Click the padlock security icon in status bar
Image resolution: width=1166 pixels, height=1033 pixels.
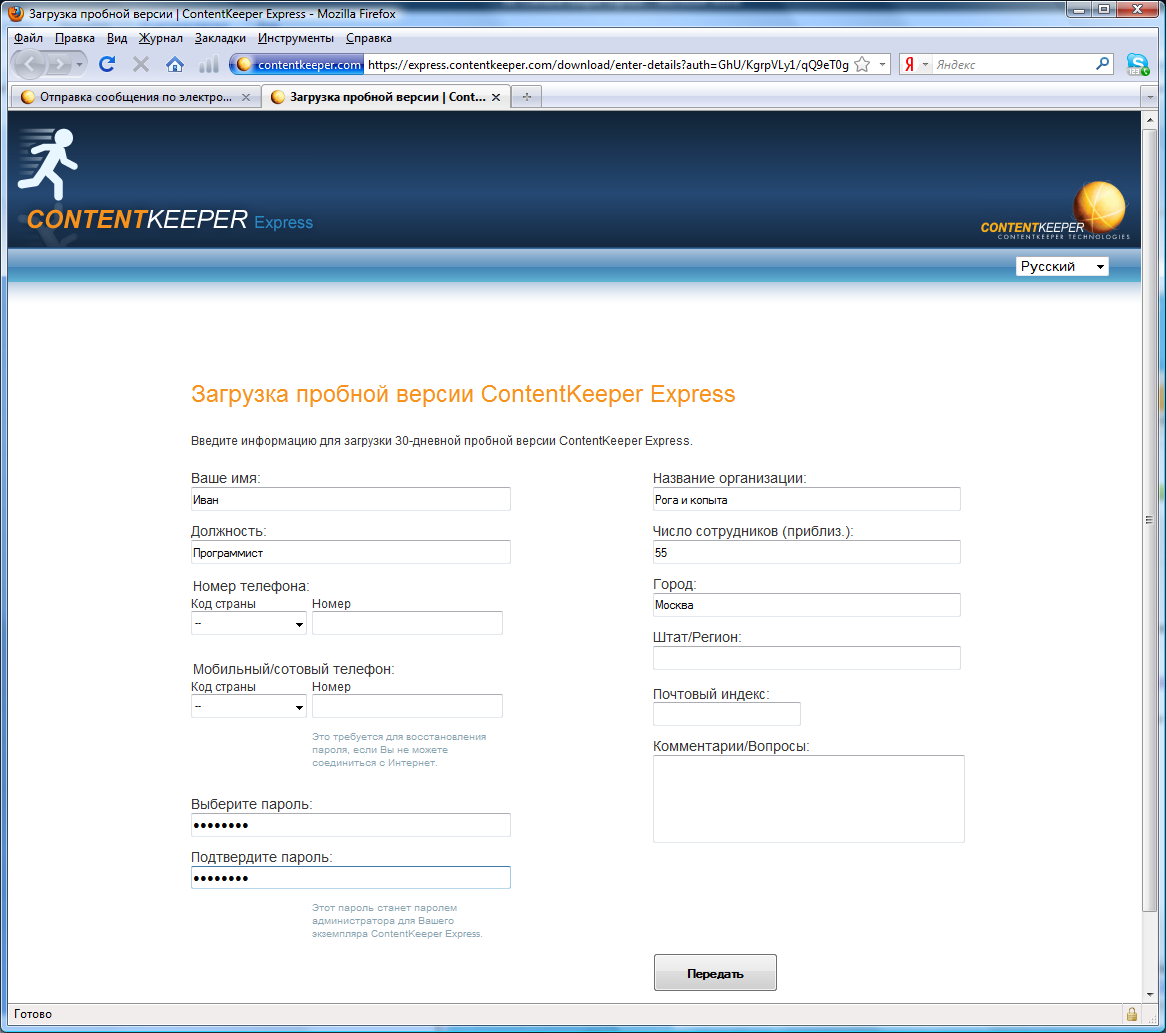1131,1014
